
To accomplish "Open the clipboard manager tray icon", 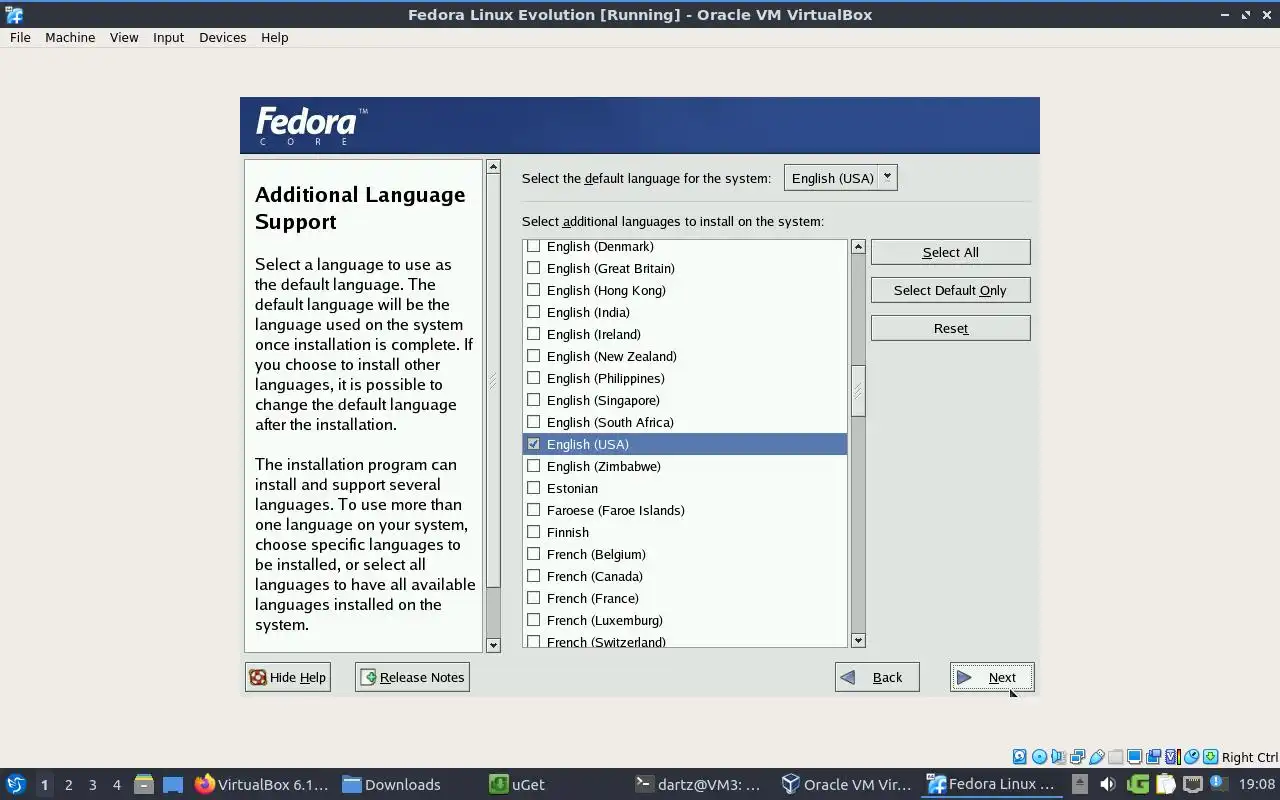I will [x=1166, y=784].
